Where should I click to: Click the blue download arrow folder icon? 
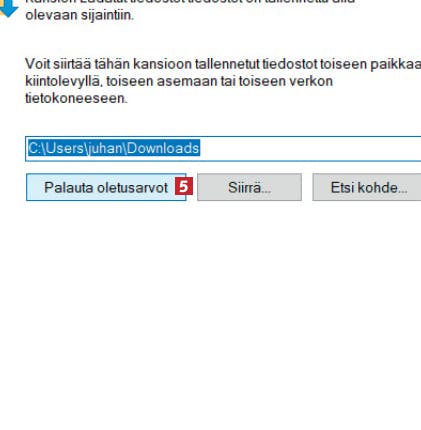[x=7, y=8]
